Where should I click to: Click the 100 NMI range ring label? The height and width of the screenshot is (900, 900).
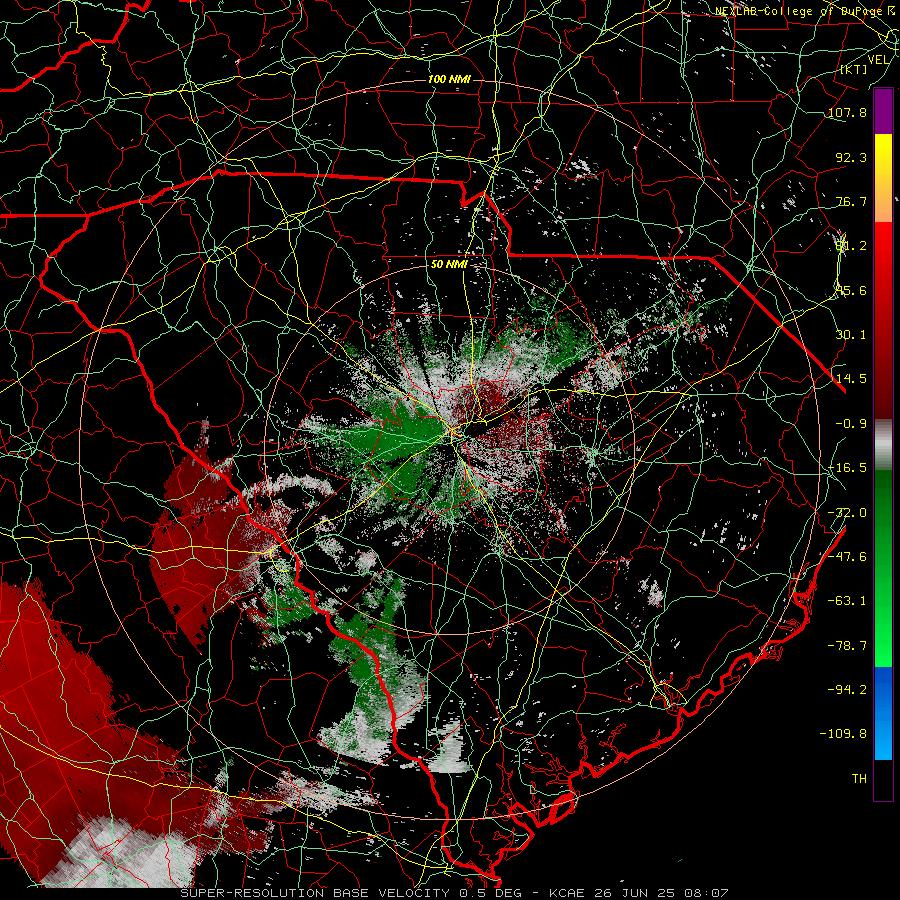[449, 79]
